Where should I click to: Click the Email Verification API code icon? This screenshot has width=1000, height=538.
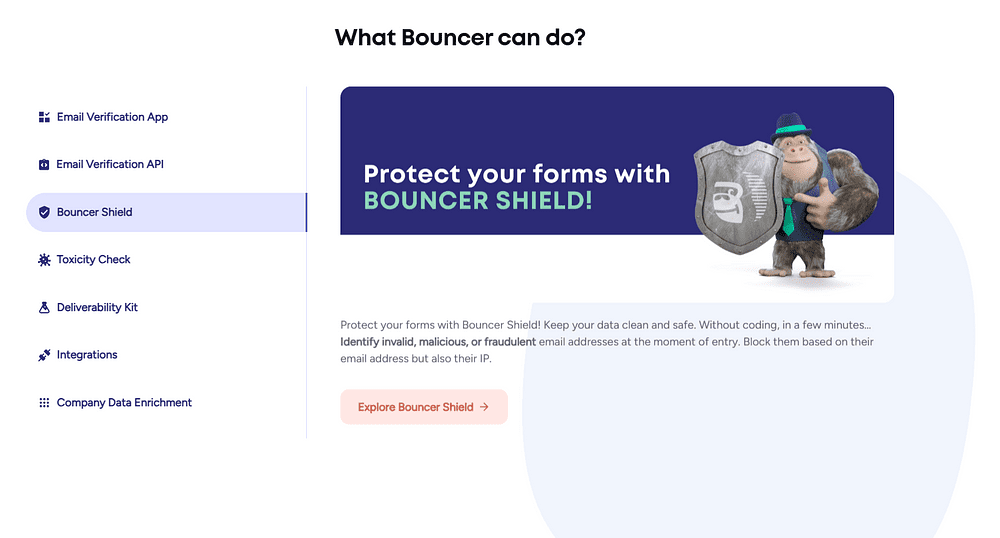[44, 164]
